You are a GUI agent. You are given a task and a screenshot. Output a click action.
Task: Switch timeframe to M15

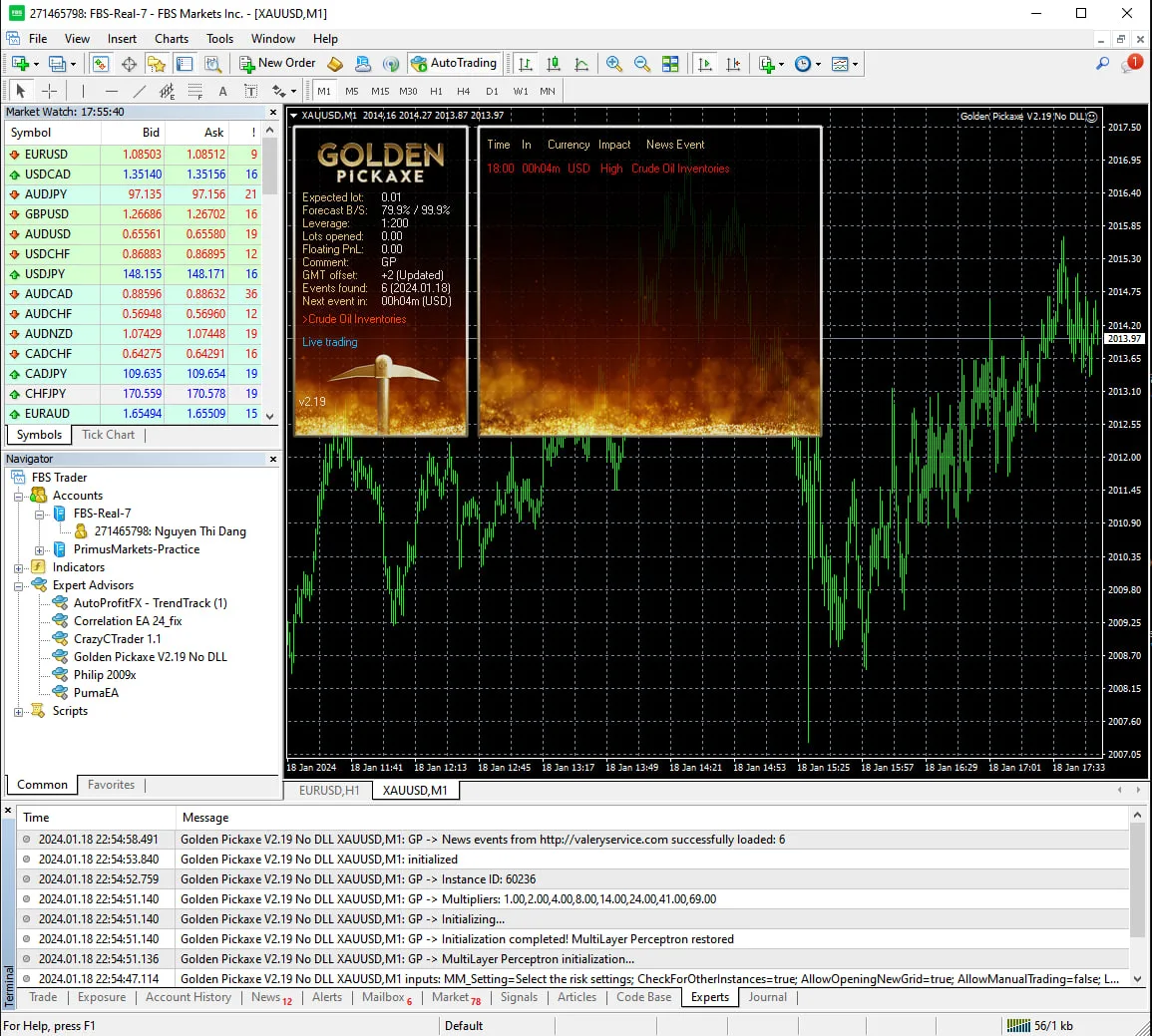tap(380, 91)
